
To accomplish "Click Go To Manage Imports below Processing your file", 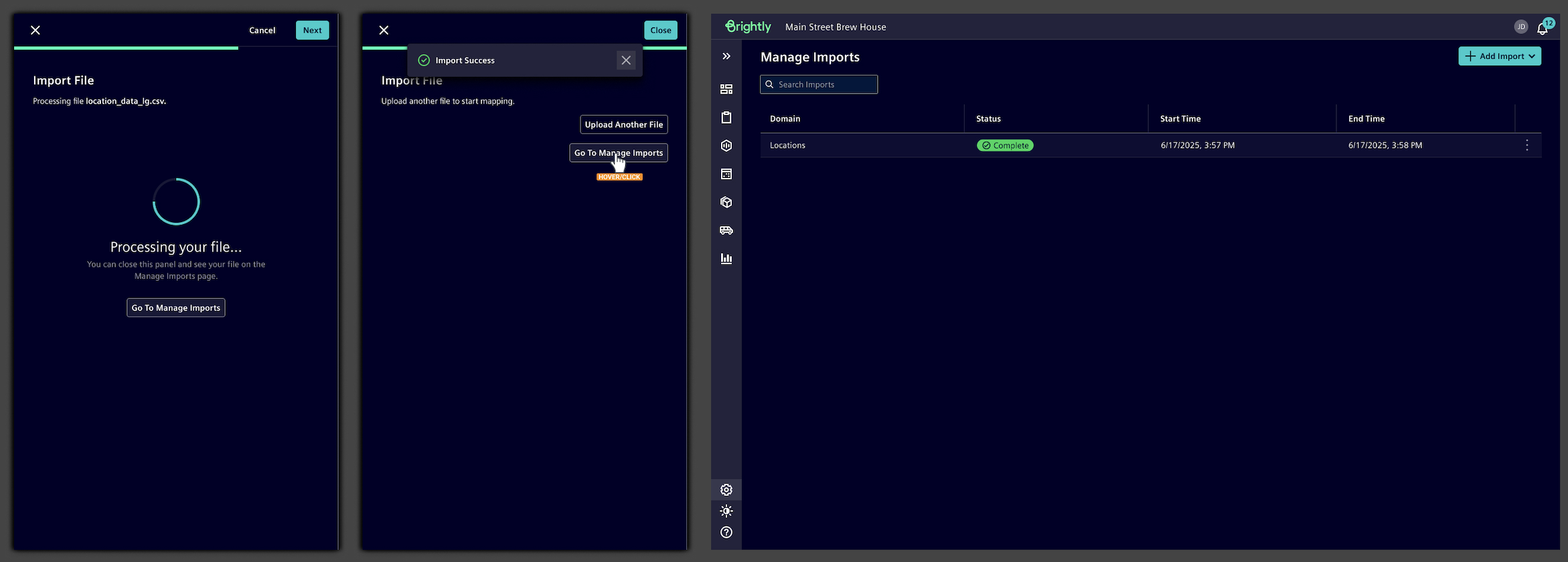I will point(176,308).
